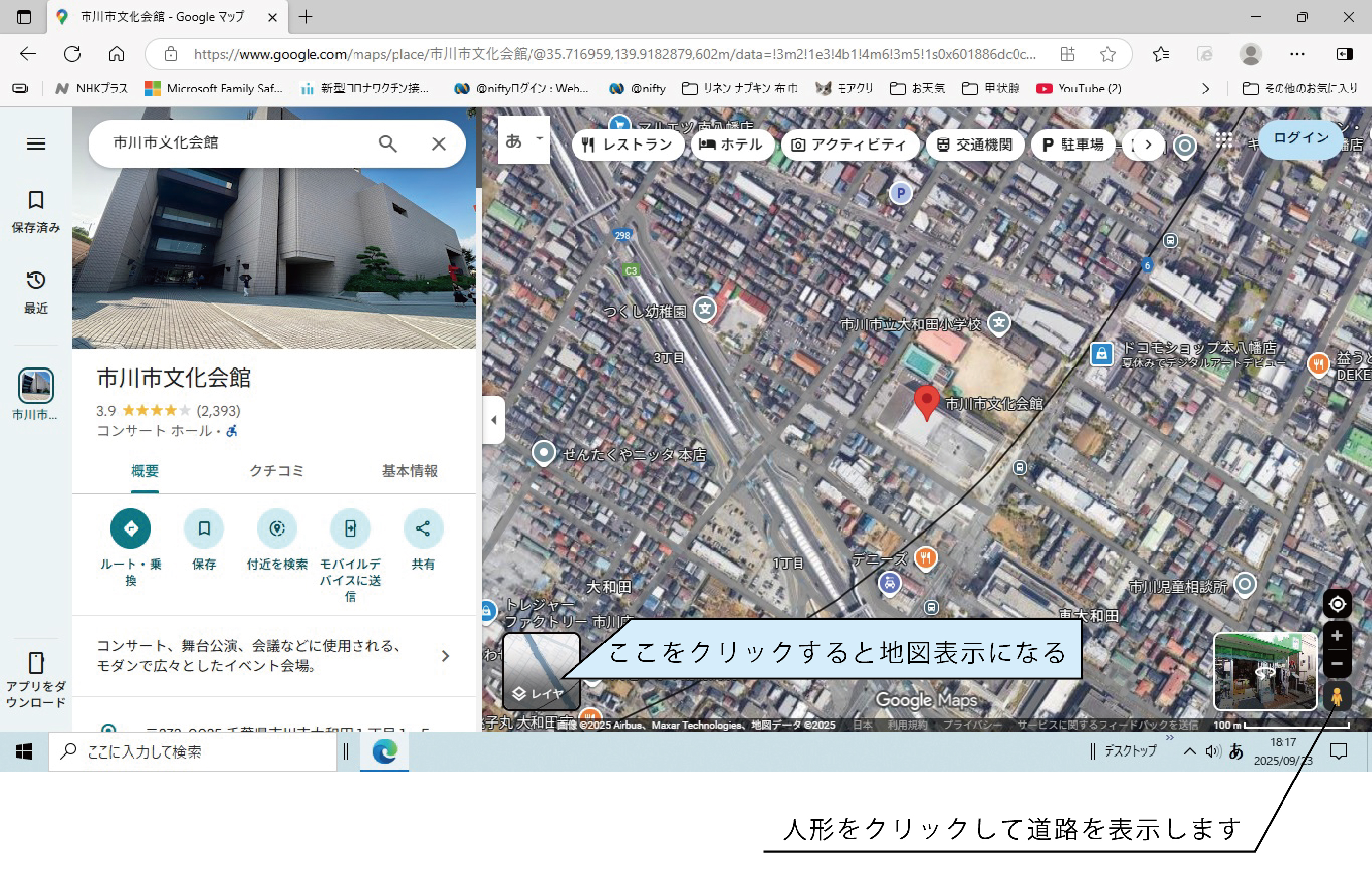Open the 基本情報 tab
This screenshot has height=872, width=1372.
(x=409, y=471)
